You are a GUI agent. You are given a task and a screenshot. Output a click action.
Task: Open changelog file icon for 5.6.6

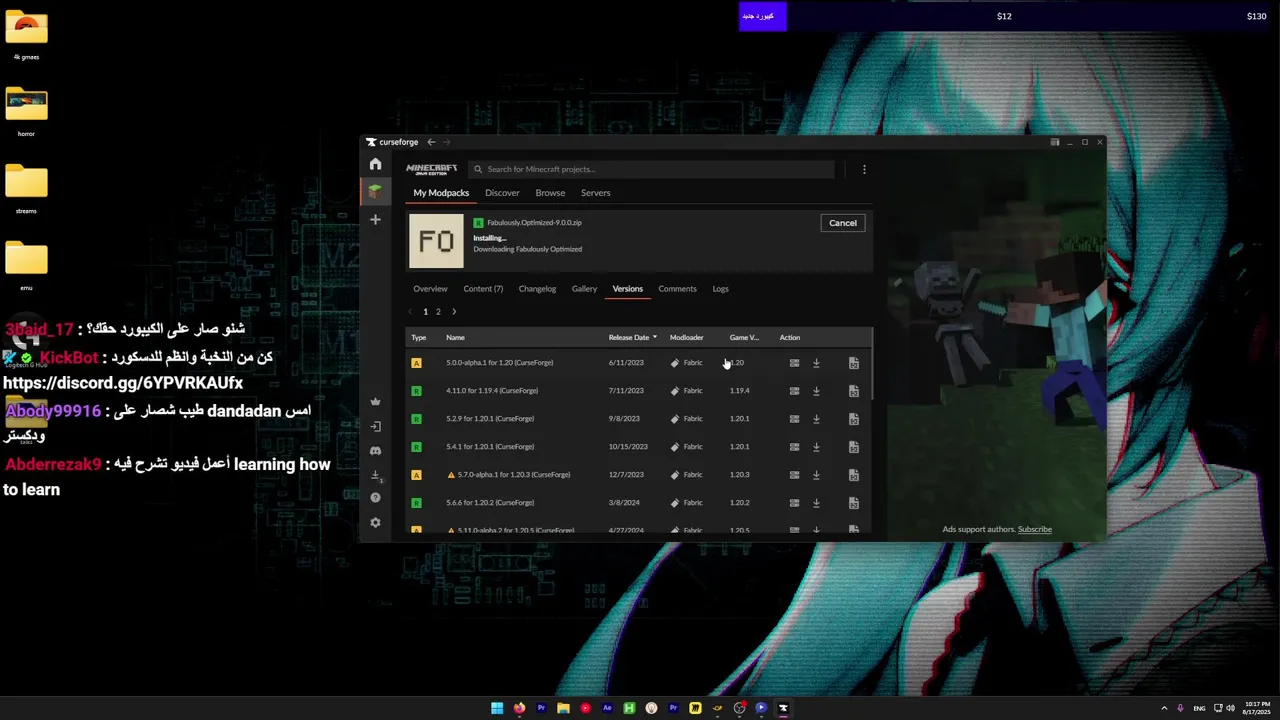853,503
